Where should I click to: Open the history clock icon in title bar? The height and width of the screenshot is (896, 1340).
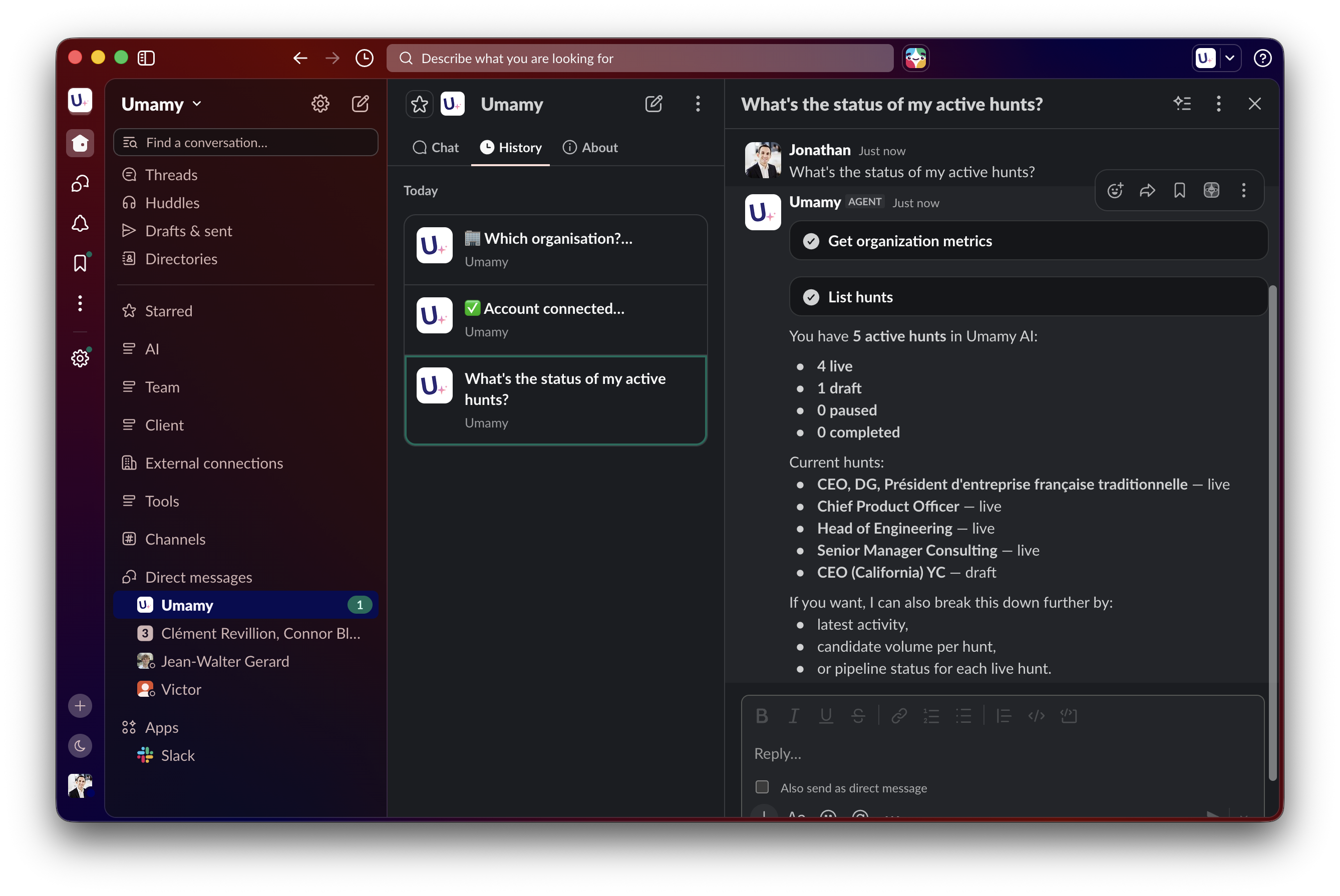(x=364, y=58)
